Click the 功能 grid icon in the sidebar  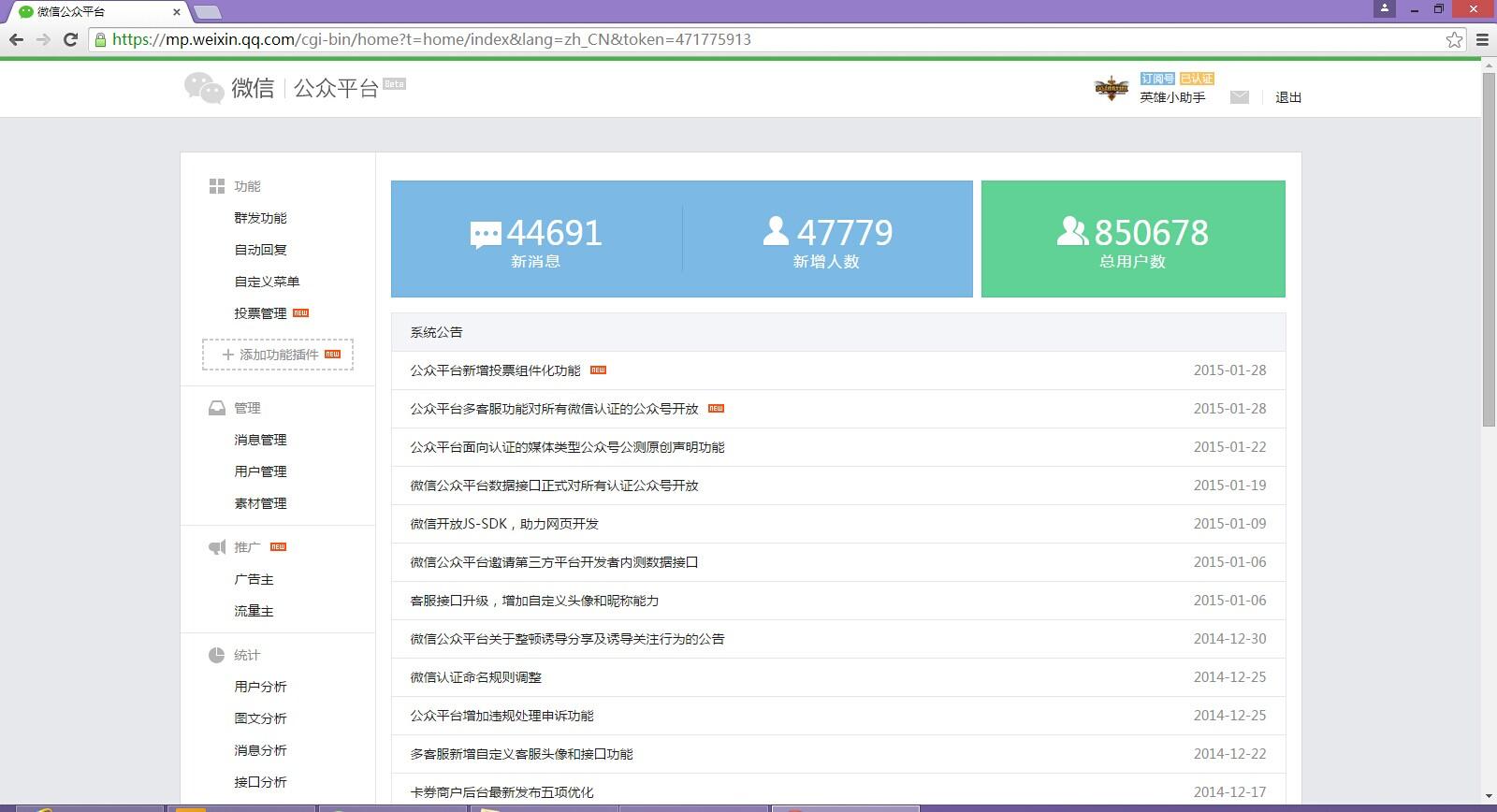coord(217,186)
